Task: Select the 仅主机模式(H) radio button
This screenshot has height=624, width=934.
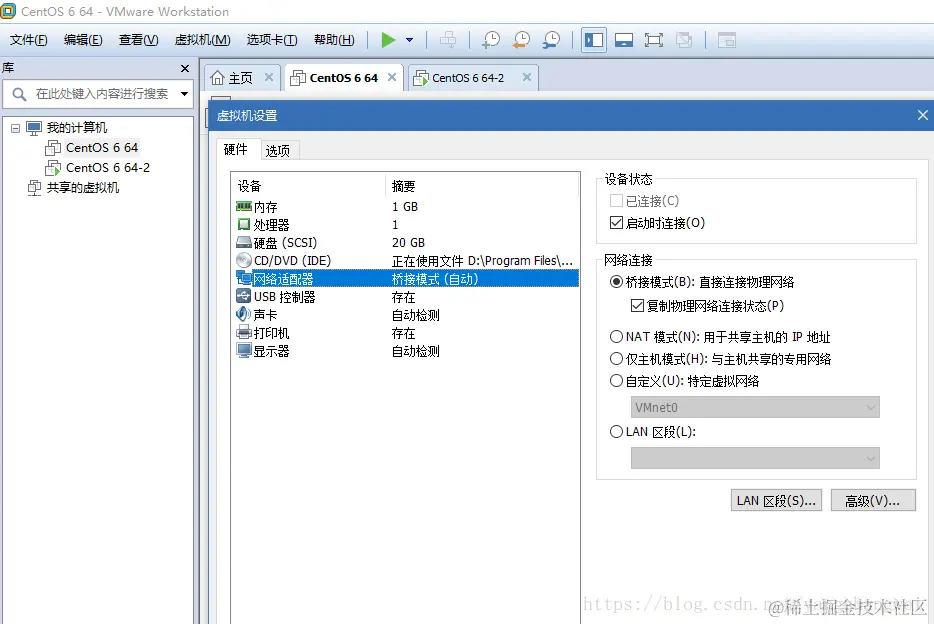Action: tap(617, 359)
